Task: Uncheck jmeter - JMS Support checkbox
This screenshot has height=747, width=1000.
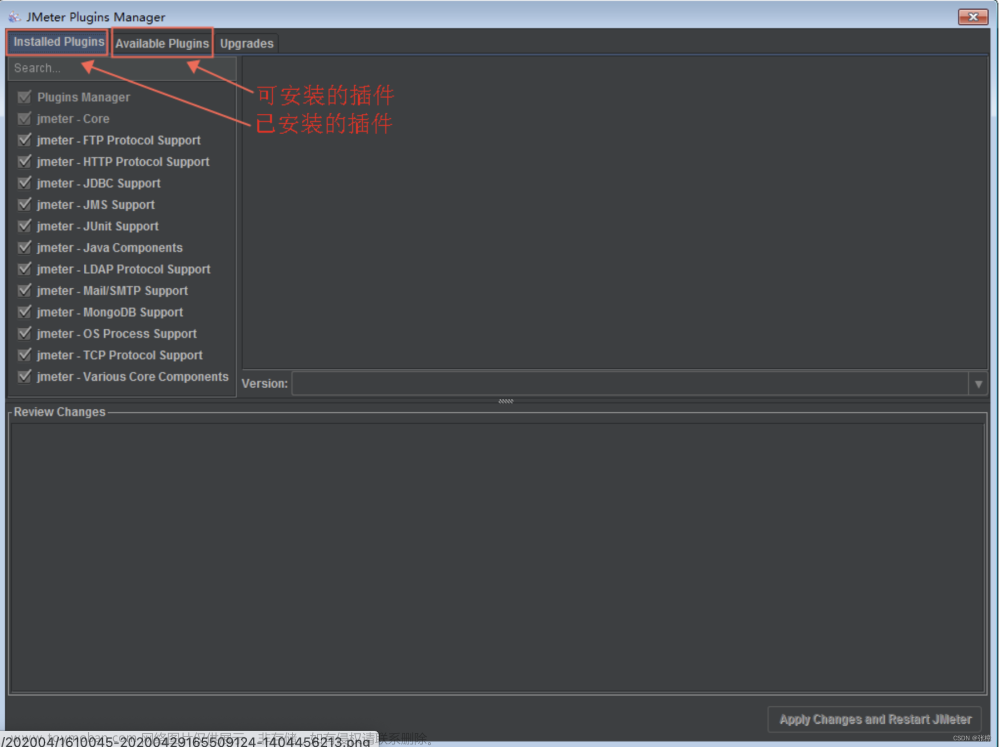Action: point(24,205)
